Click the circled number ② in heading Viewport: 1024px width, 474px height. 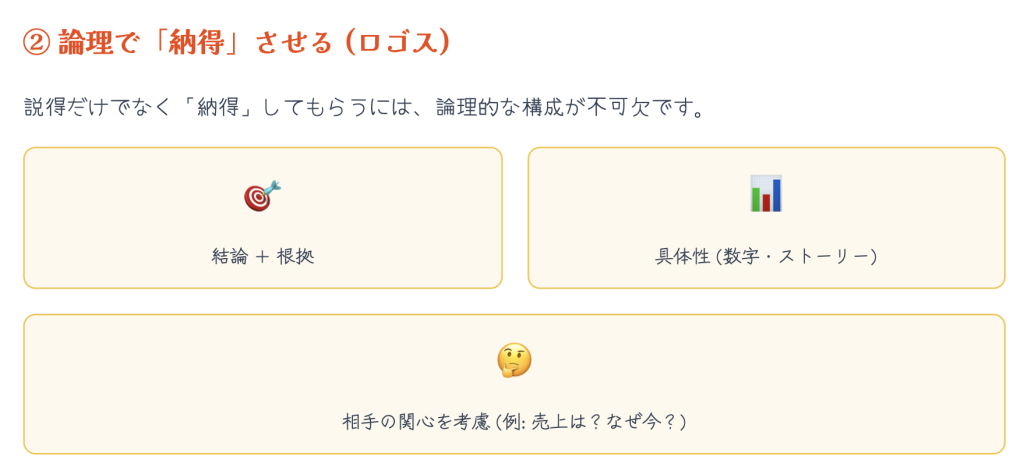coord(37,43)
